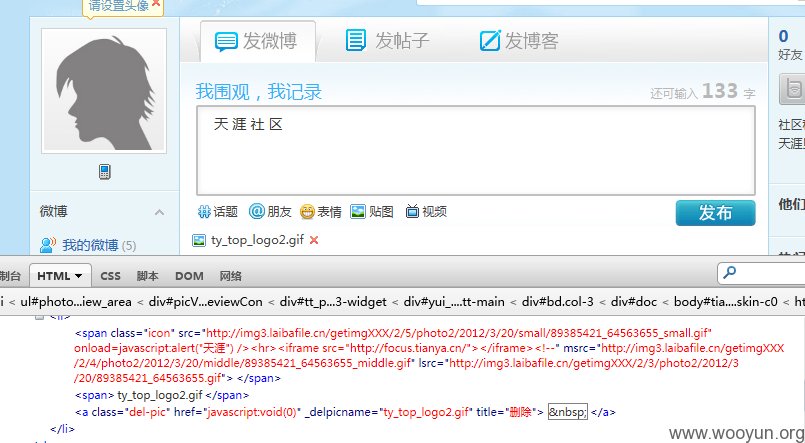Screen dimensions: 805x443
Task: Switch to the CSS panel in Firebug
Action: pyautogui.click(x=110, y=276)
